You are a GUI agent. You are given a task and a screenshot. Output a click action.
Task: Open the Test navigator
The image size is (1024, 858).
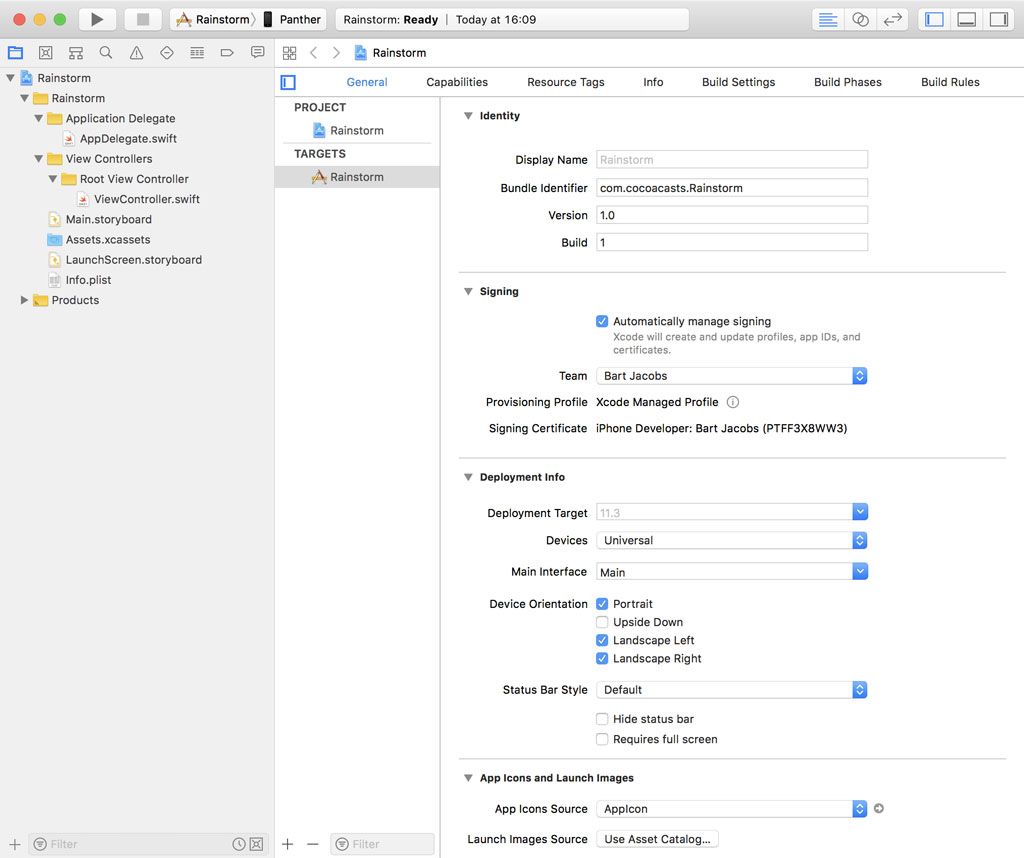click(166, 52)
